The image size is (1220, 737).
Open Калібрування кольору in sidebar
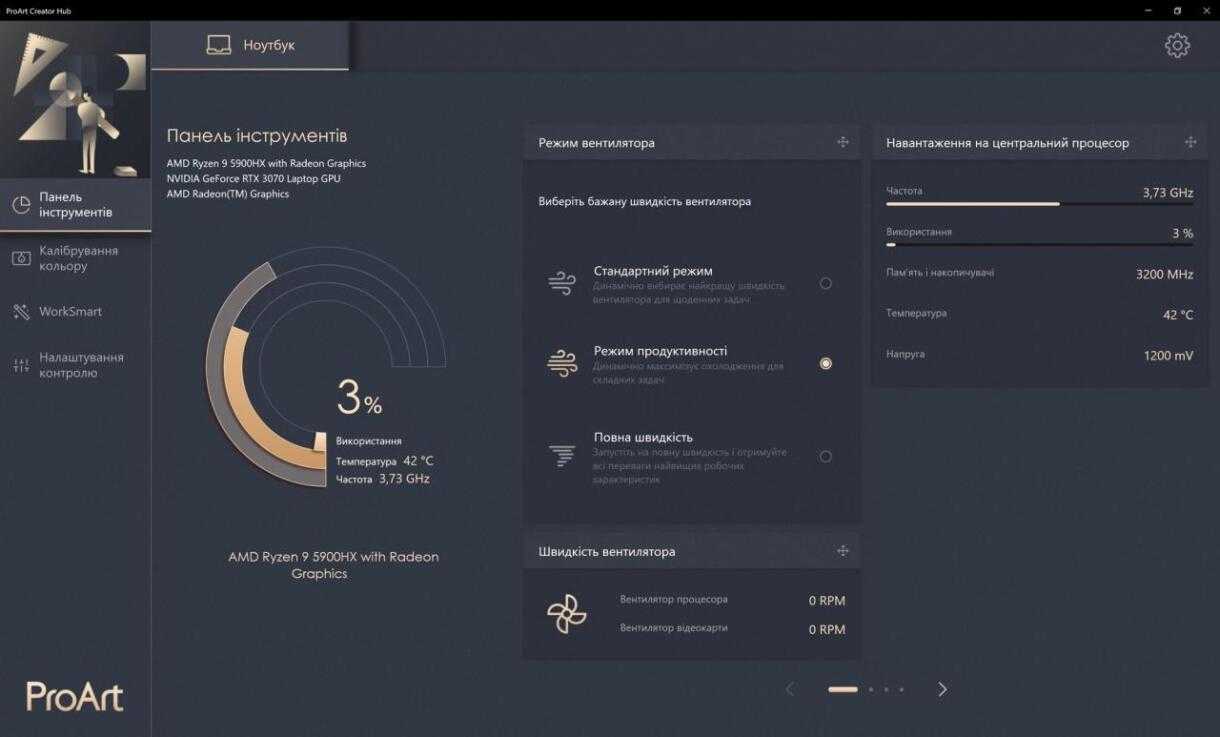(x=76, y=258)
